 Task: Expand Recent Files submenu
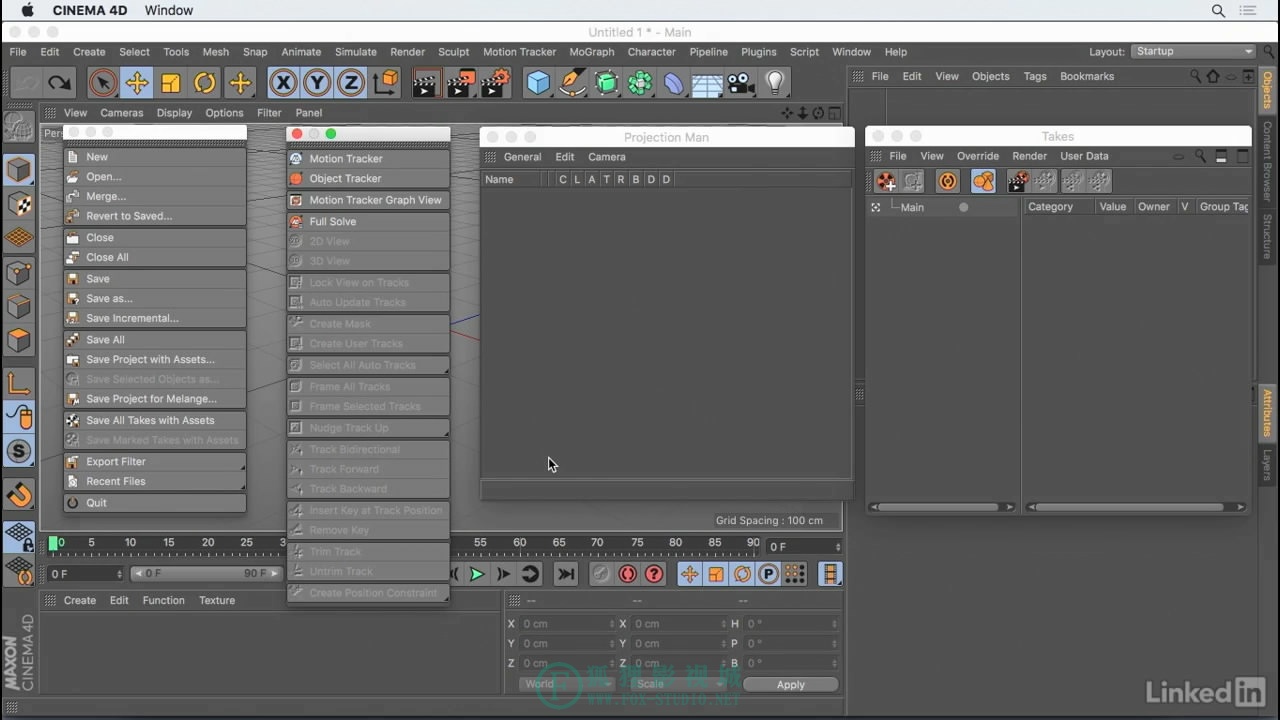[x=155, y=482]
